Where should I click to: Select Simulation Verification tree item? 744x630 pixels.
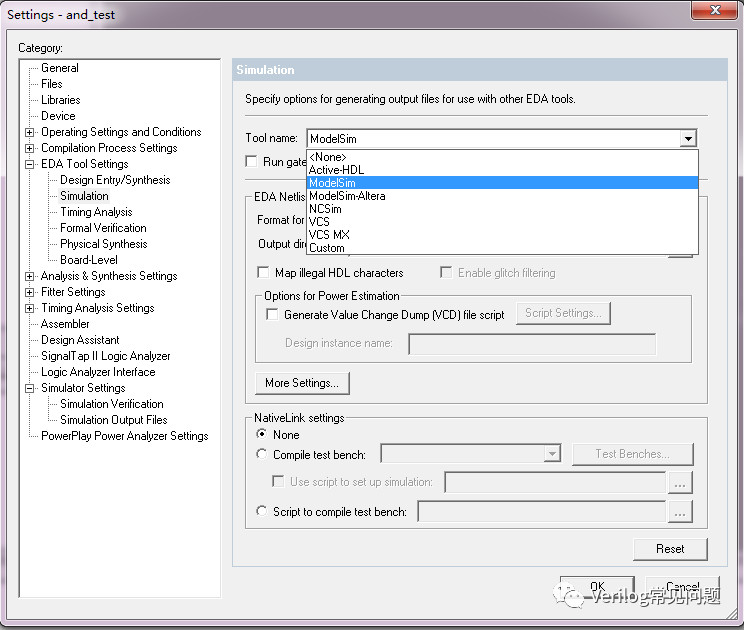(x=112, y=404)
